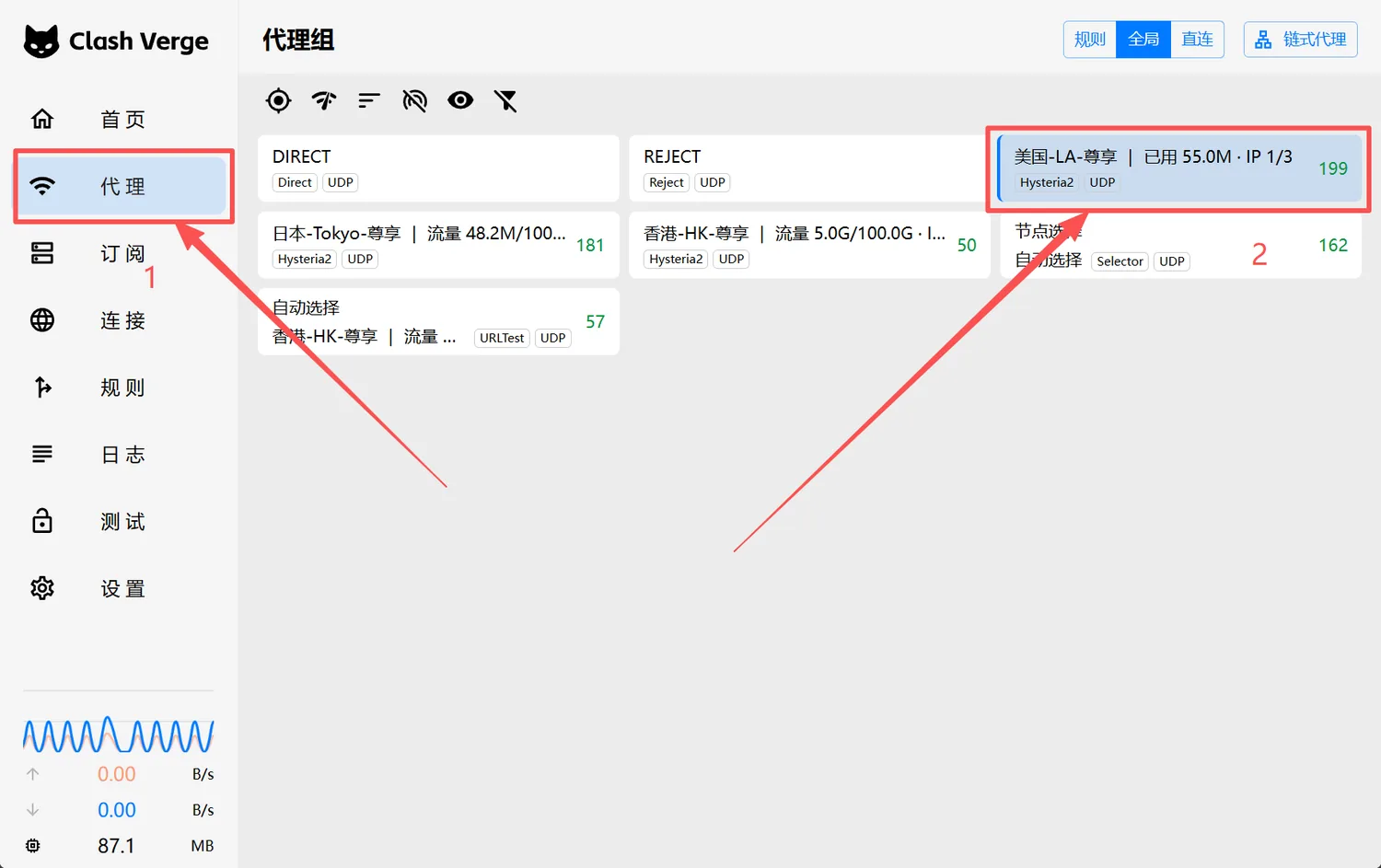Click the 181 delay value
This screenshot has height=868, width=1381.
[590, 245]
